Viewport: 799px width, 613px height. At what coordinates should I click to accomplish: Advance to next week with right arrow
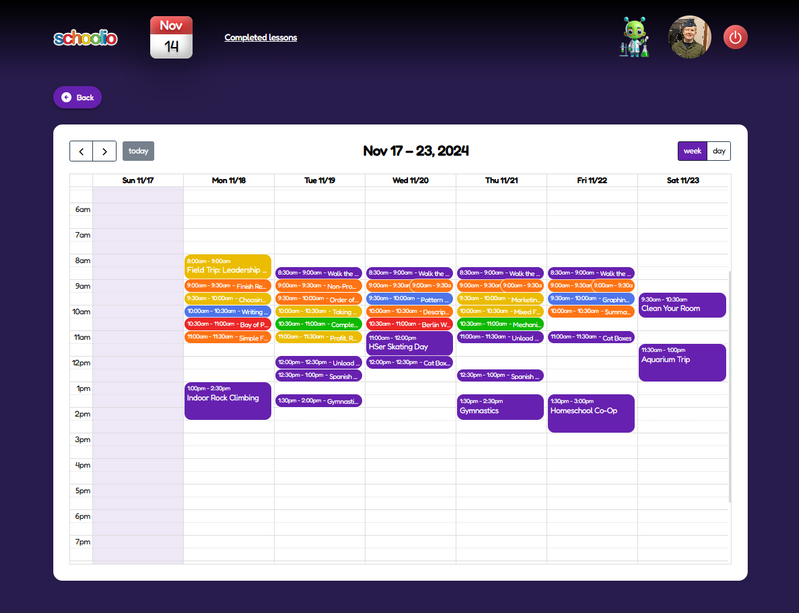[x=105, y=151]
